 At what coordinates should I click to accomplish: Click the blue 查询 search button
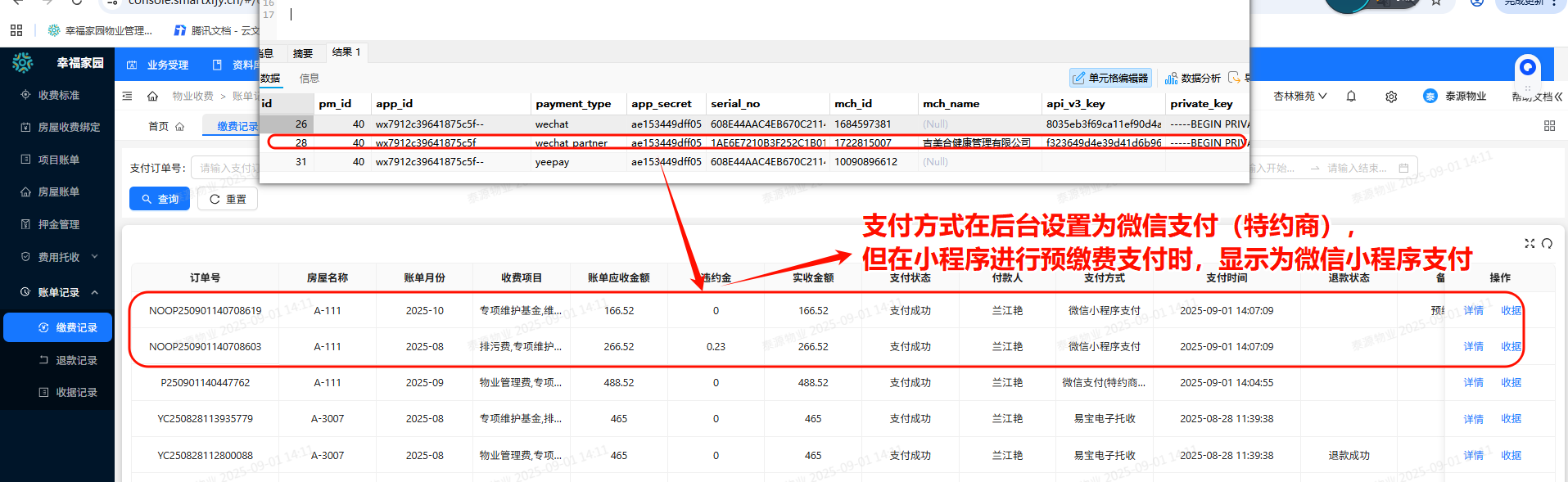tap(160, 199)
